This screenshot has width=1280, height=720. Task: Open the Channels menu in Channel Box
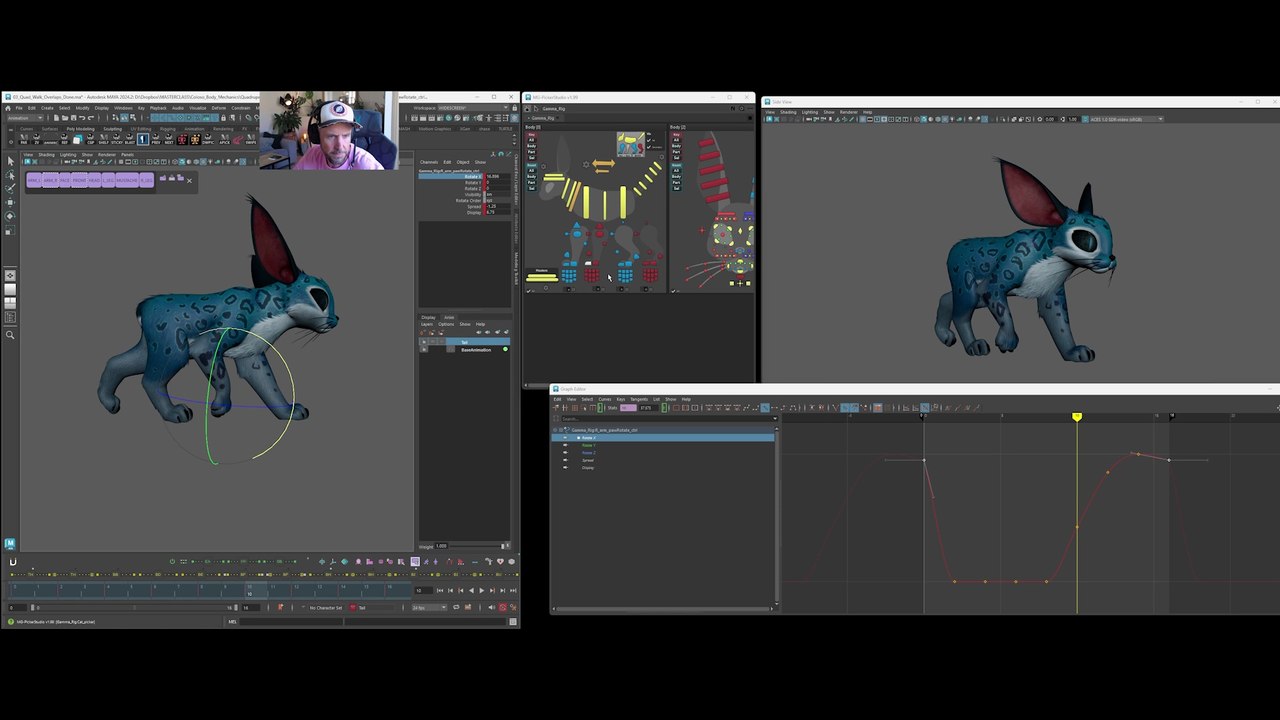[x=429, y=162]
